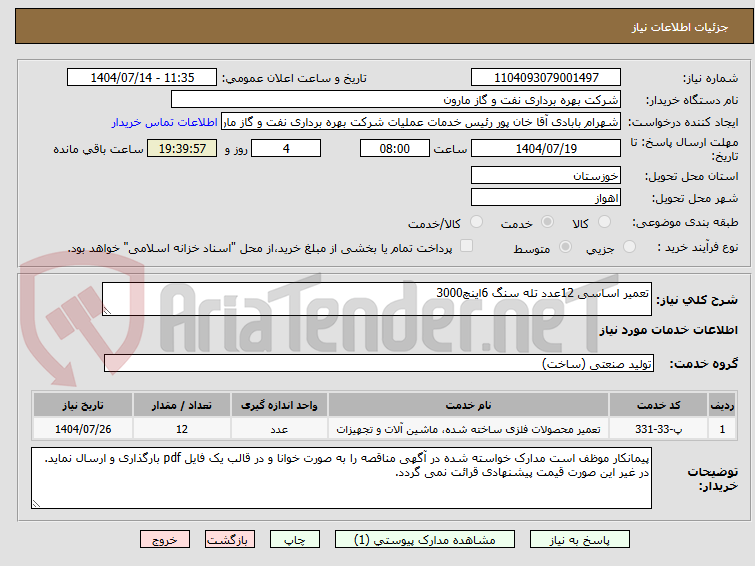Click the remaining days field showing 4
This screenshot has height=566, width=755.
coord(286,148)
